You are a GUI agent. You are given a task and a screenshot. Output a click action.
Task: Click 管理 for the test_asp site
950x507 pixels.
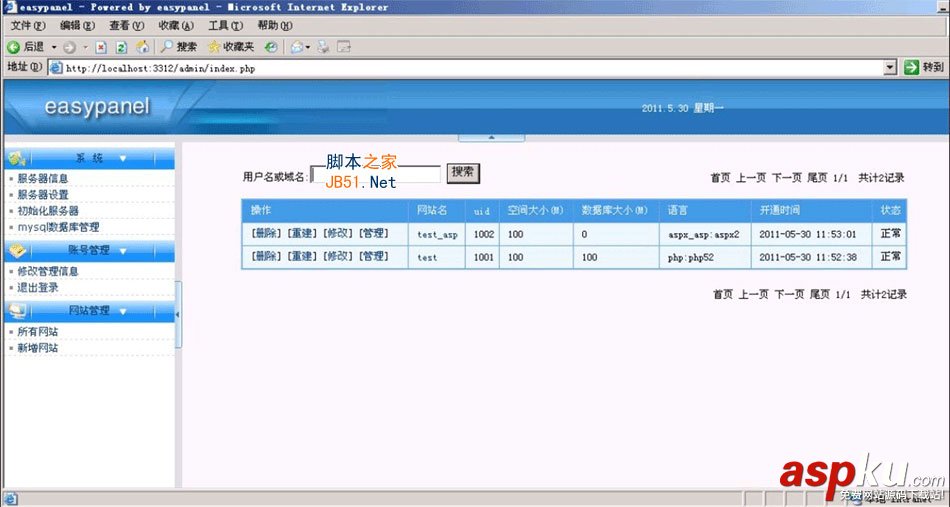[x=374, y=234]
